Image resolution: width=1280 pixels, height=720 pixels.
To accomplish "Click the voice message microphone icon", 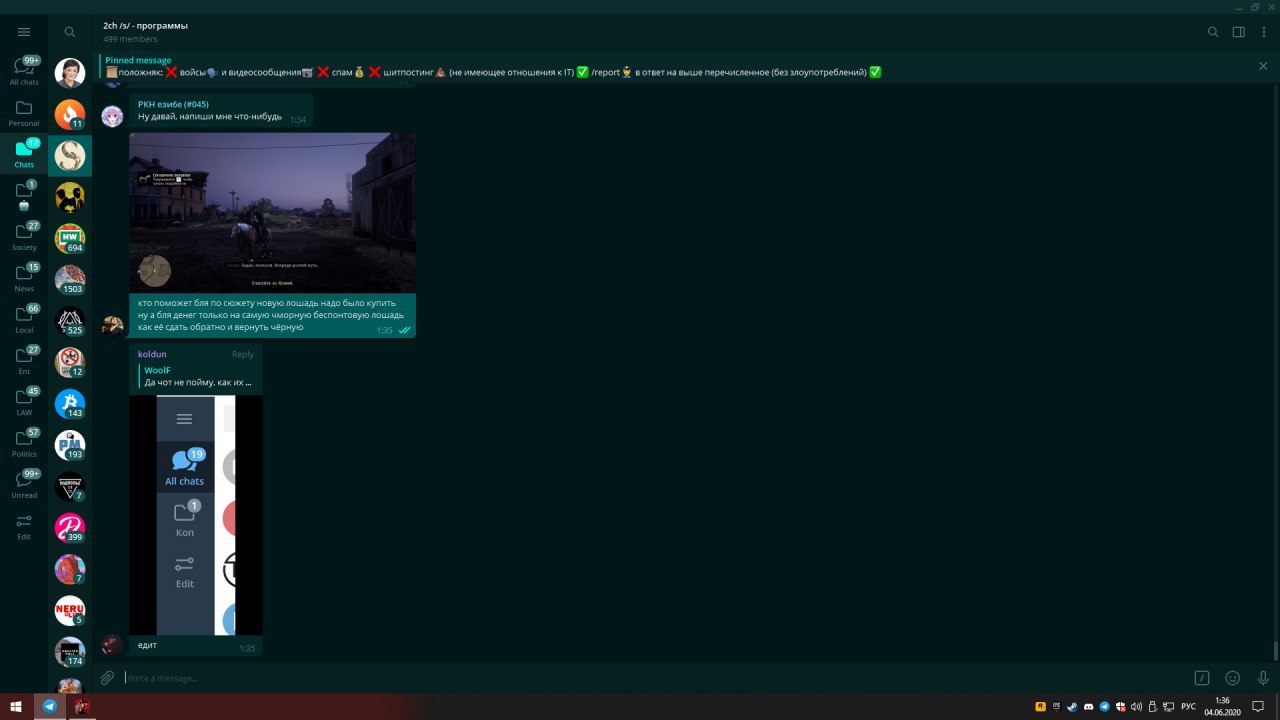I will tap(1263, 678).
